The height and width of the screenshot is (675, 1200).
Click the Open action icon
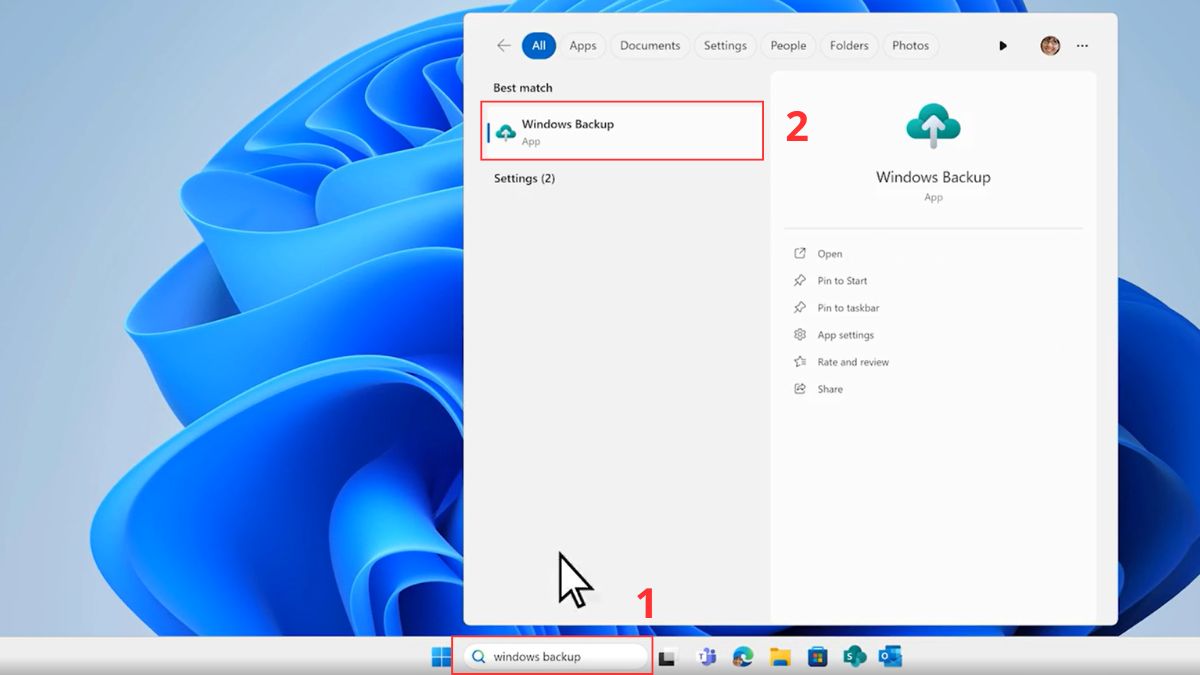click(x=799, y=254)
